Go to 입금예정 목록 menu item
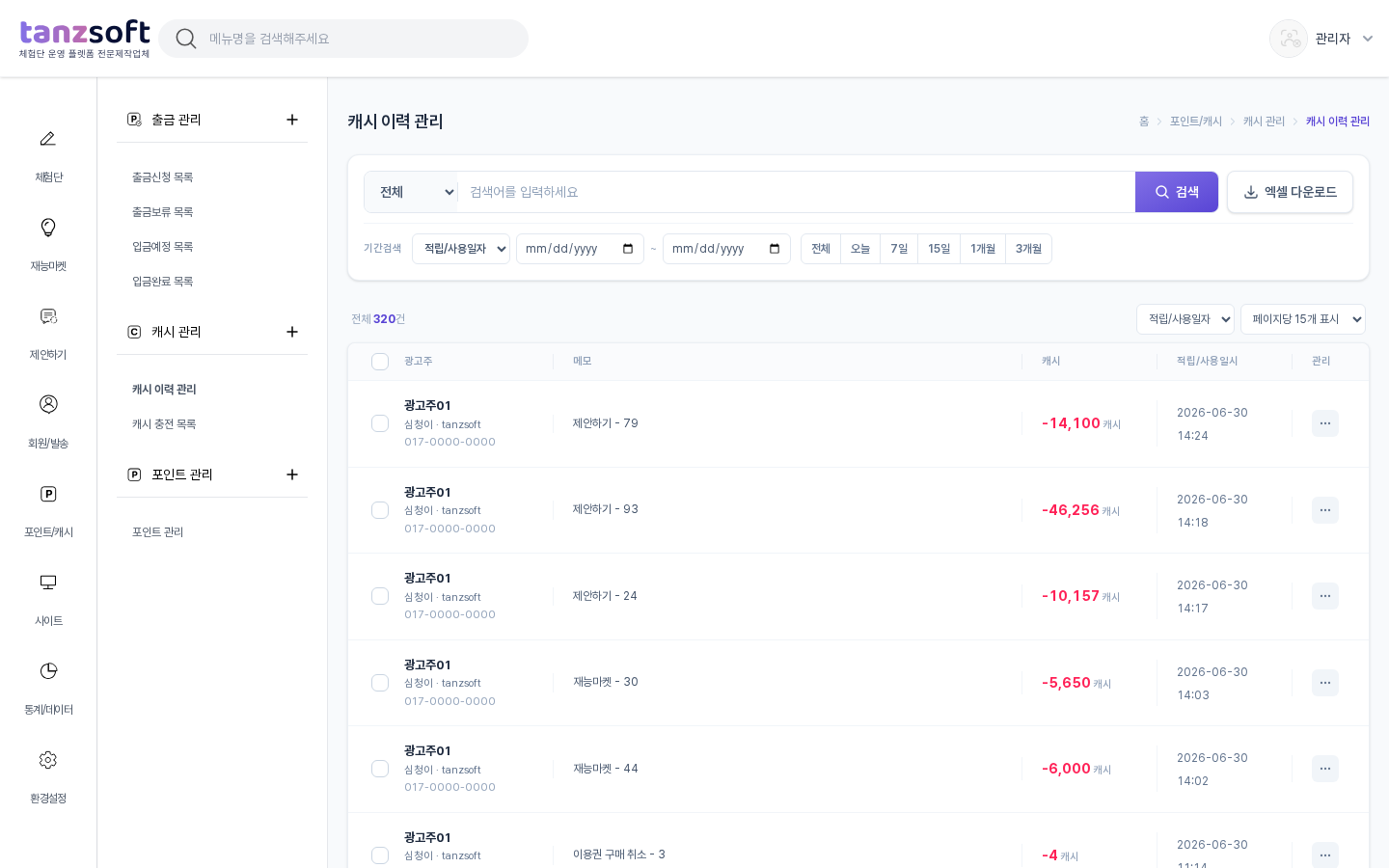This screenshot has height=868, width=1389. coord(163,247)
